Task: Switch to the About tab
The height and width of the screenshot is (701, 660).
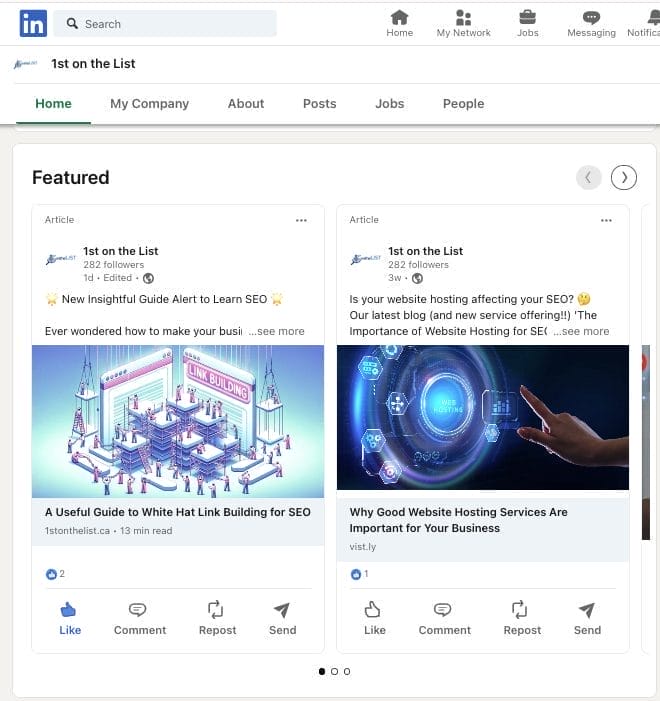Action: [245, 104]
